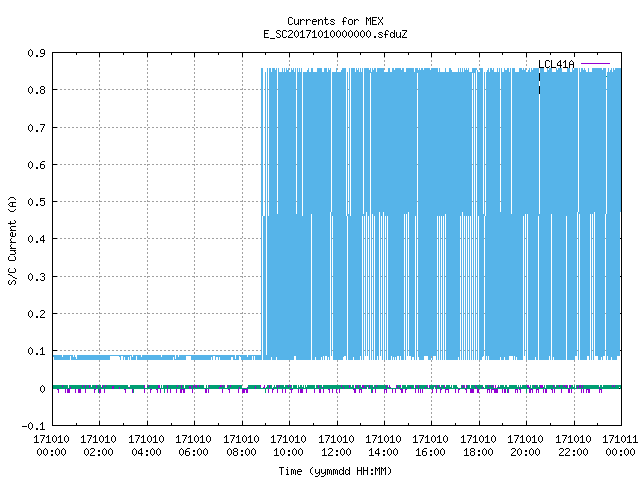This screenshot has width=640, height=480.
Task: Click the 0.2 Y-axis tick label
Action: [x=36, y=314]
